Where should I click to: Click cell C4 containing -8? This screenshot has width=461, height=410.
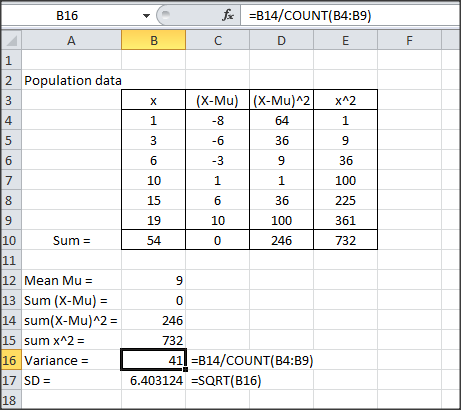pos(217,120)
